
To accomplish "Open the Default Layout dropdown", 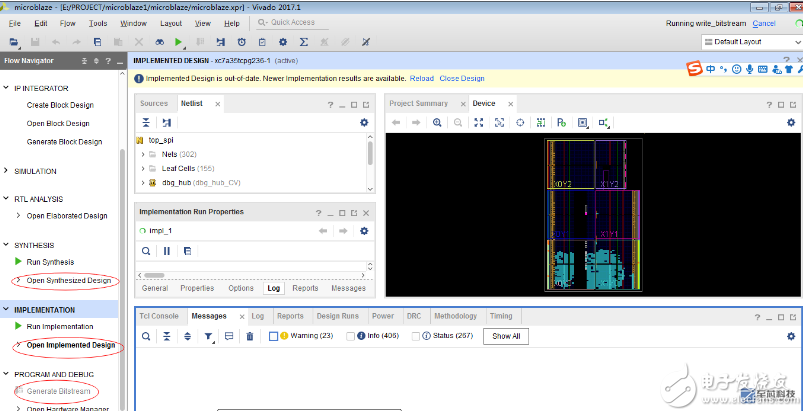I will (x=750, y=42).
